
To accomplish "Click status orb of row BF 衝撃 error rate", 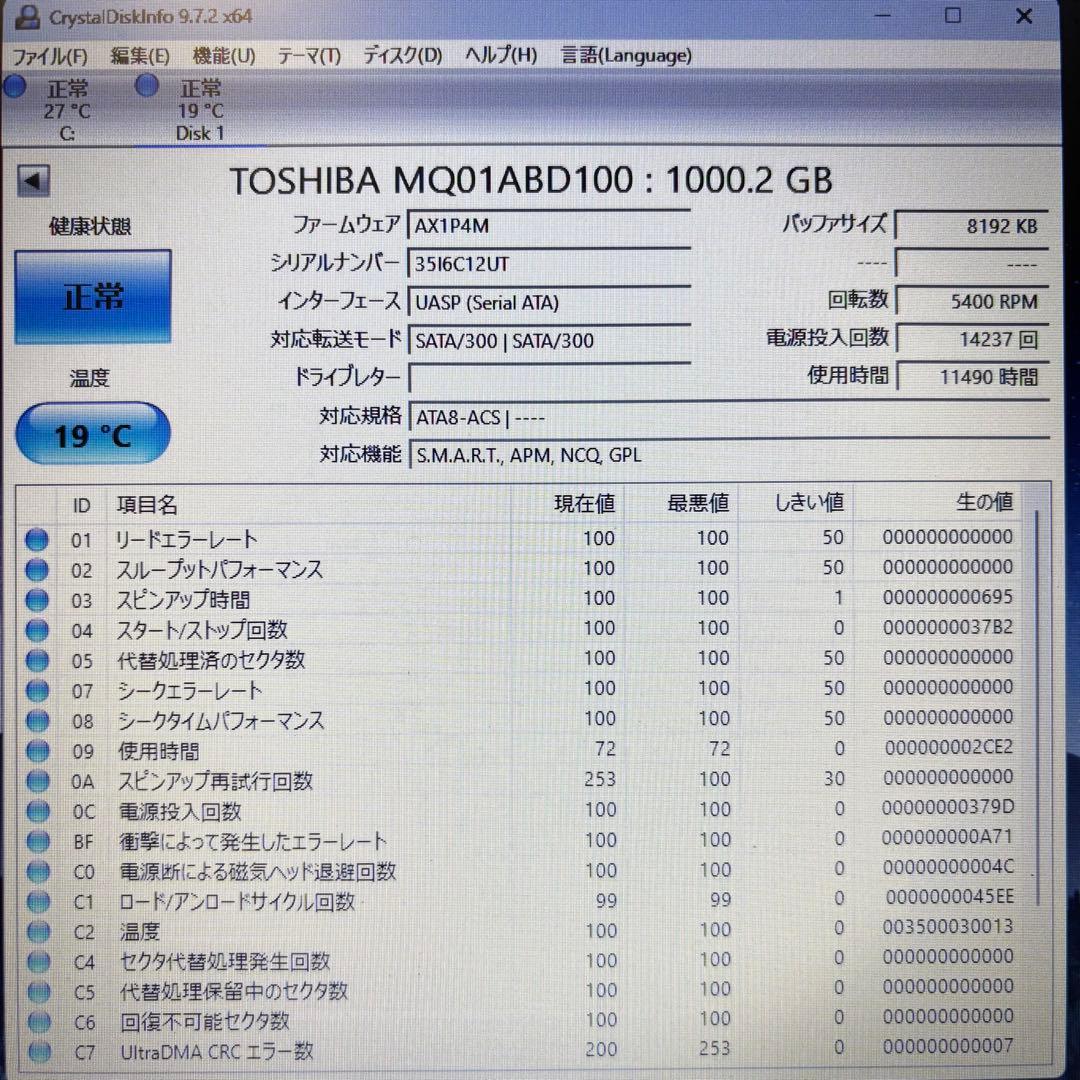I will tap(38, 842).
